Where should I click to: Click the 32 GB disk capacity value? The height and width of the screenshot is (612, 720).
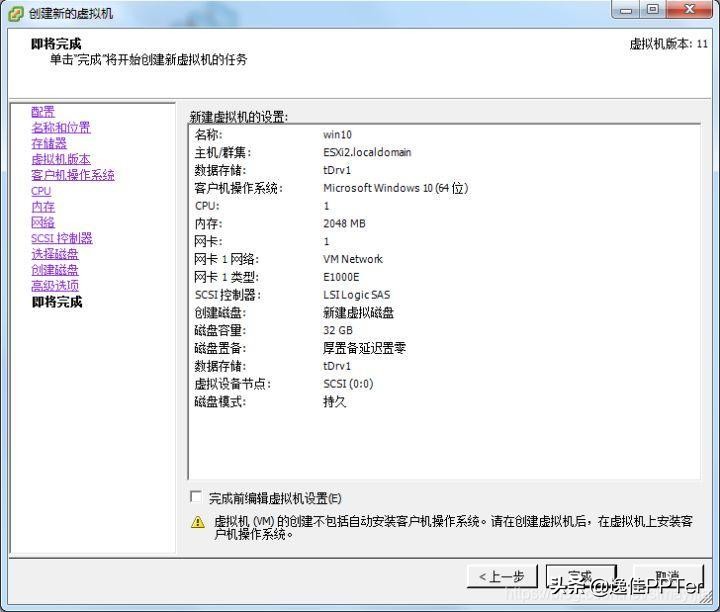(x=338, y=331)
